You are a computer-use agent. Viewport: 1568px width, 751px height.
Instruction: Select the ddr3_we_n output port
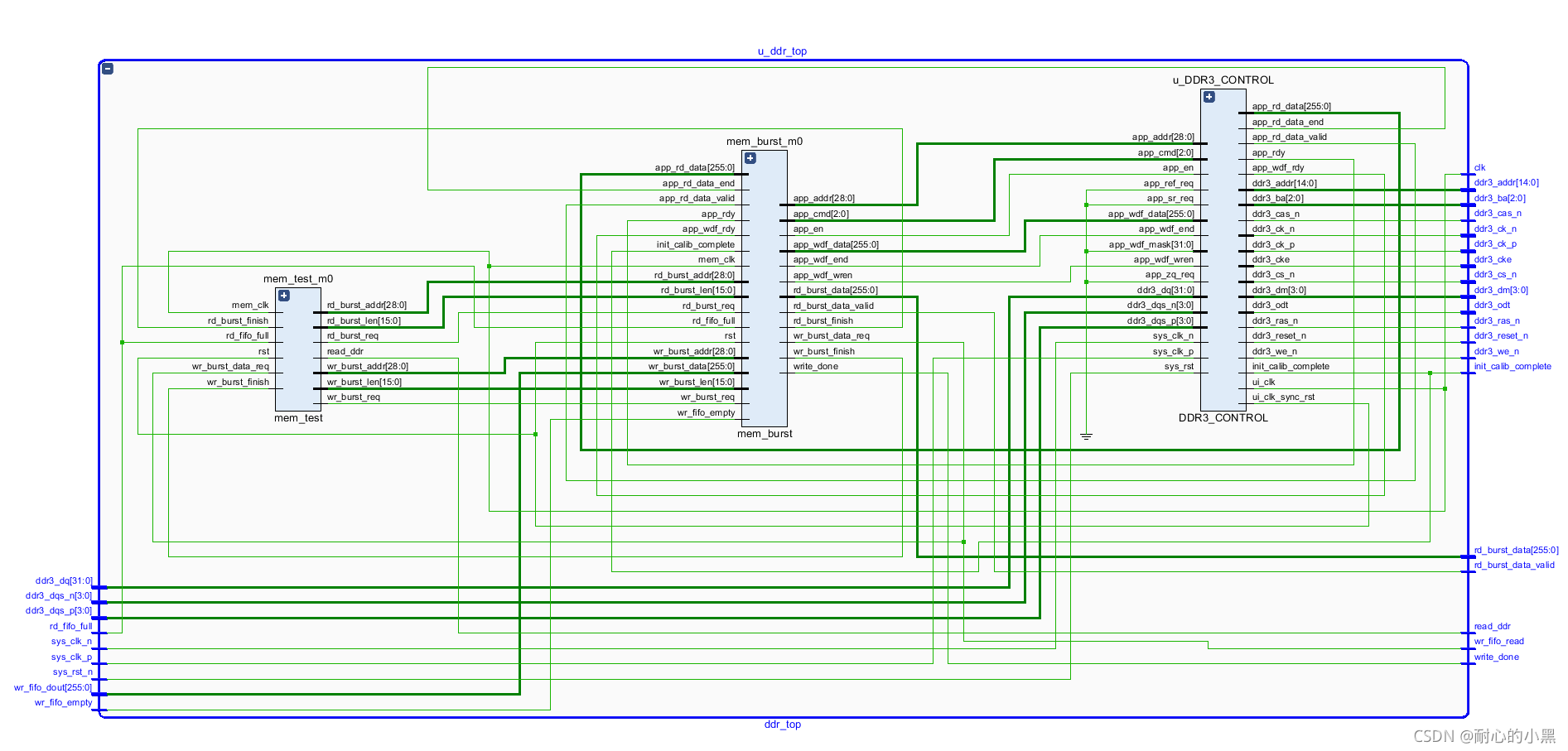(x=1496, y=352)
